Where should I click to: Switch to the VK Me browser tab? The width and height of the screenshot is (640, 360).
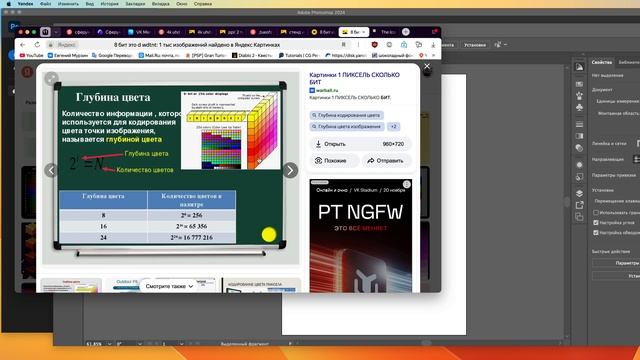coord(139,32)
